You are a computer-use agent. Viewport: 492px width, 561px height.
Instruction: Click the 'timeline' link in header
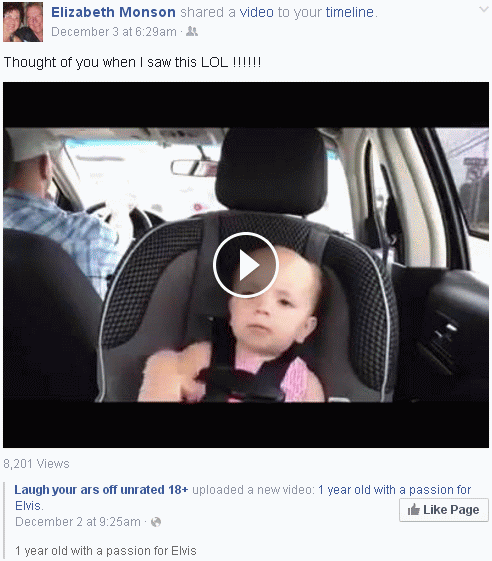click(x=350, y=12)
